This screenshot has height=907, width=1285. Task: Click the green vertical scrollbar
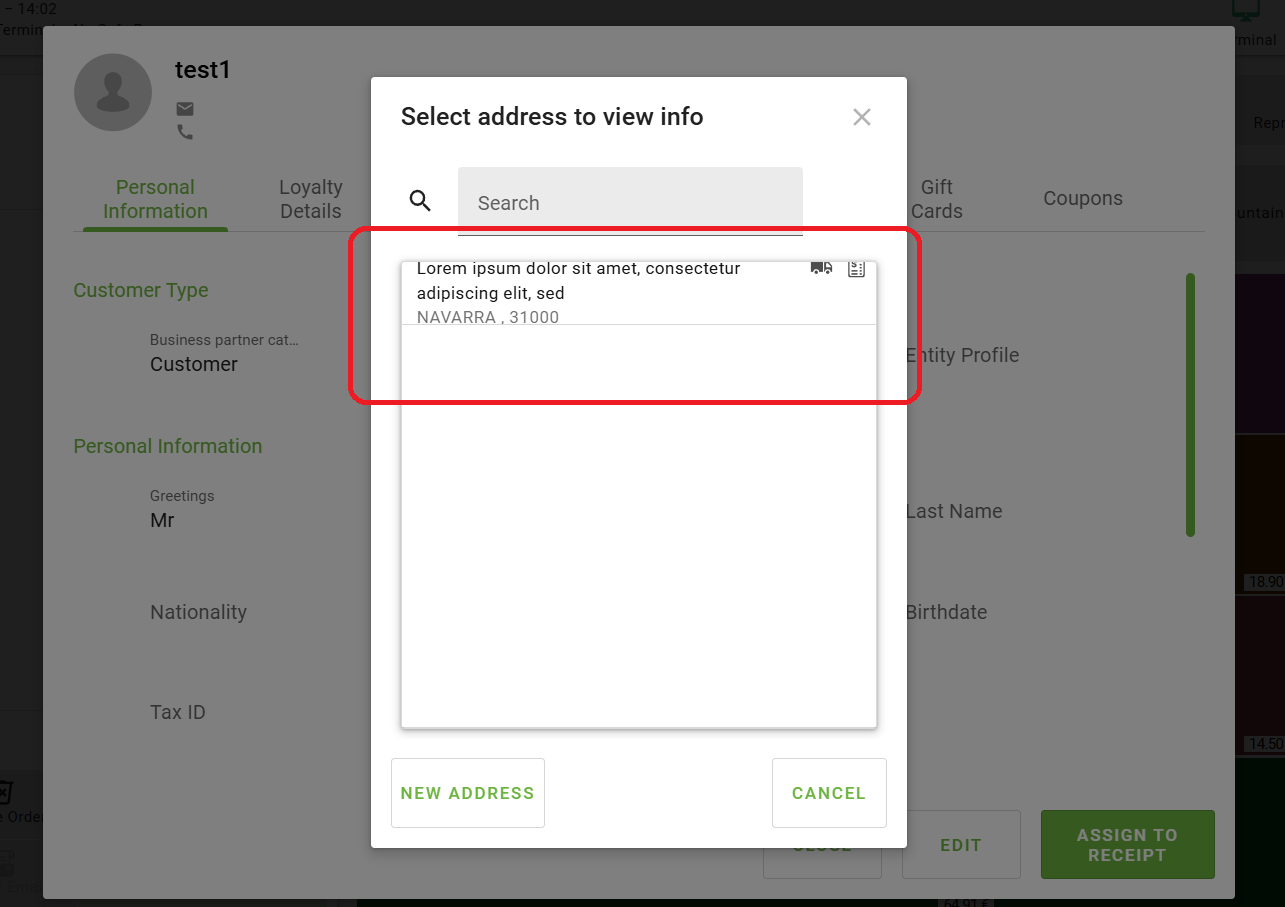click(x=1190, y=405)
